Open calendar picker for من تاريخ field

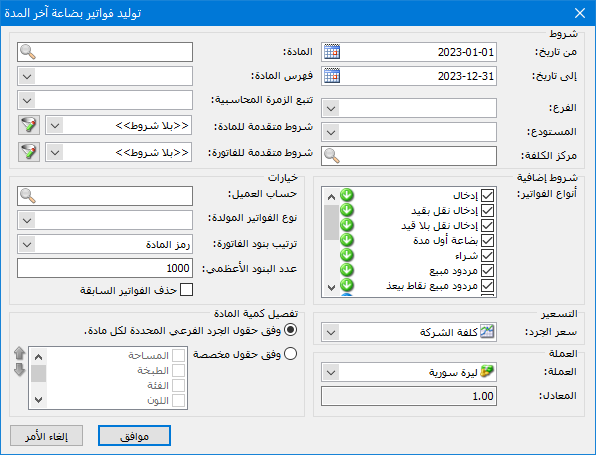point(331,52)
